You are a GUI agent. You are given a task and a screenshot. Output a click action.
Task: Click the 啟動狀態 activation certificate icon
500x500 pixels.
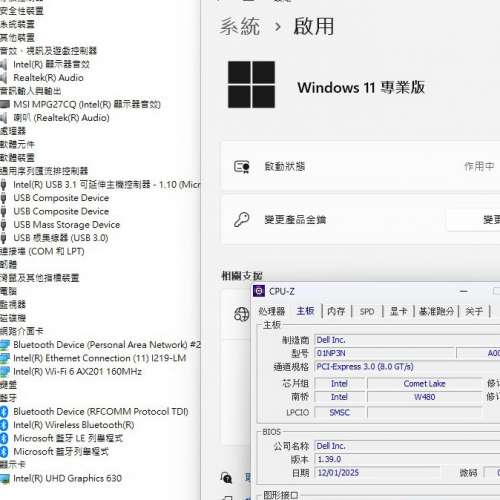click(242, 166)
